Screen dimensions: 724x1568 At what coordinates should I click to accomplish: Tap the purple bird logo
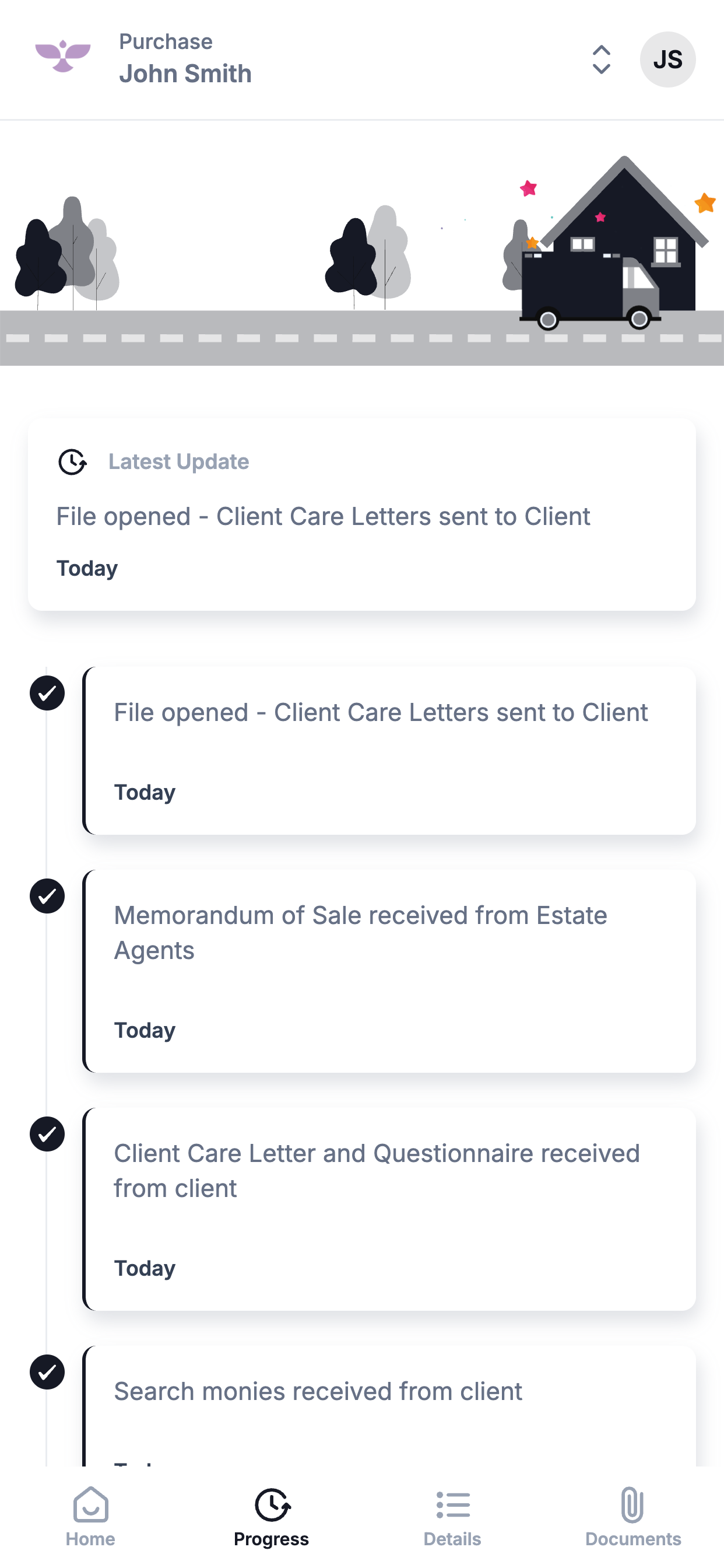[x=63, y=57]
